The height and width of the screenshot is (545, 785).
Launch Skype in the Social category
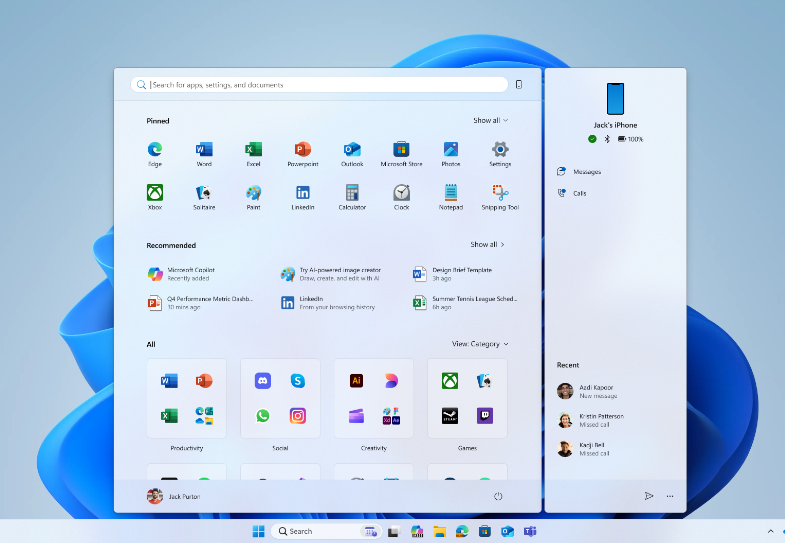297,381
